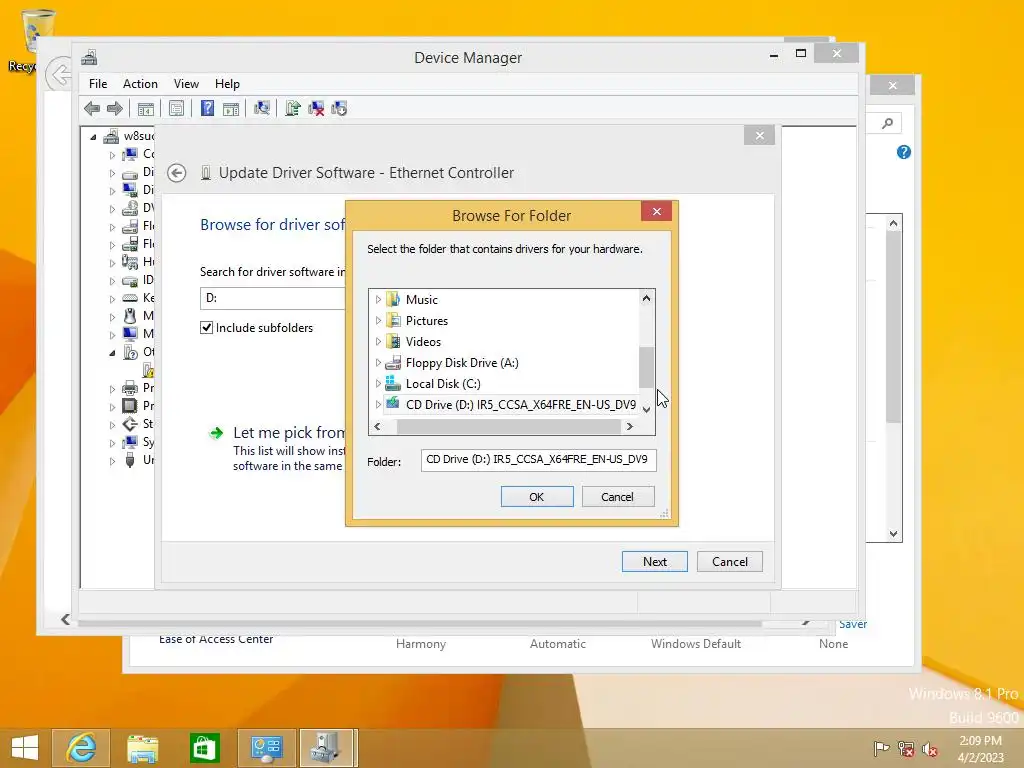Open Help via the blue question mark toolbar icon
This screenshot has height=768, width=1024.
coord(207,108)
